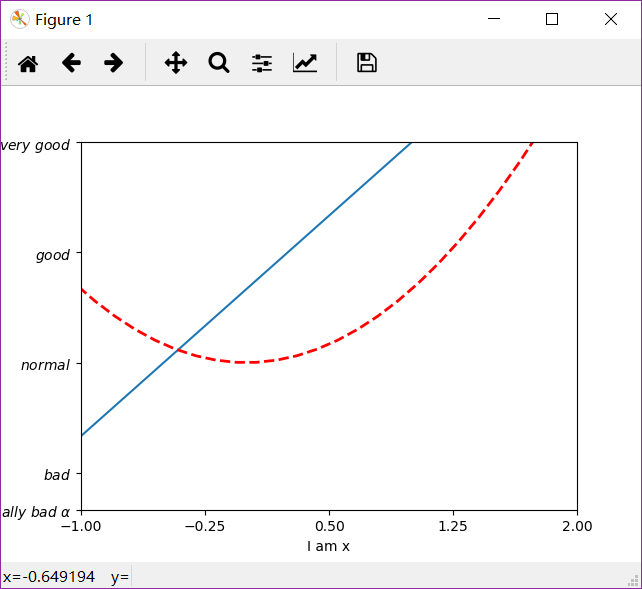Click the x=-0.649194 coordinate readout in the status bar

(49, 577)
